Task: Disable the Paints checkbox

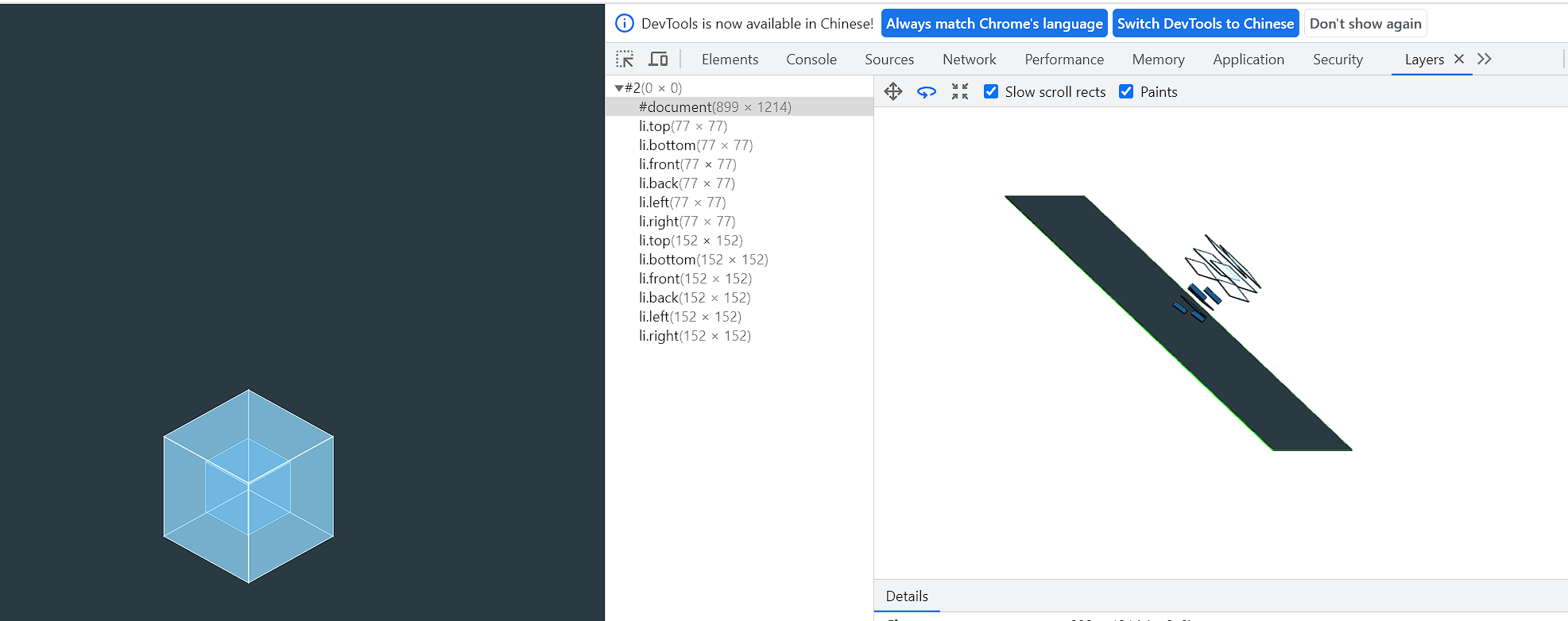Action: 1126,91
